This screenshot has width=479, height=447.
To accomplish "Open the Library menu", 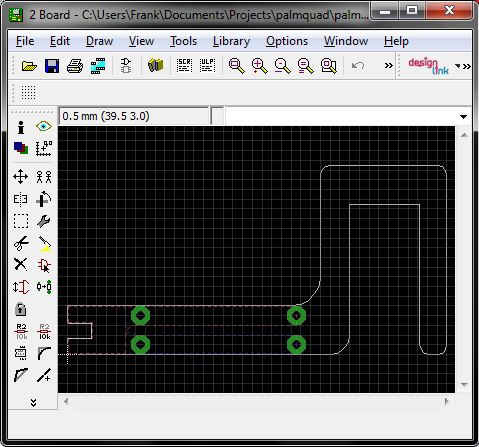I will (231, 41).
